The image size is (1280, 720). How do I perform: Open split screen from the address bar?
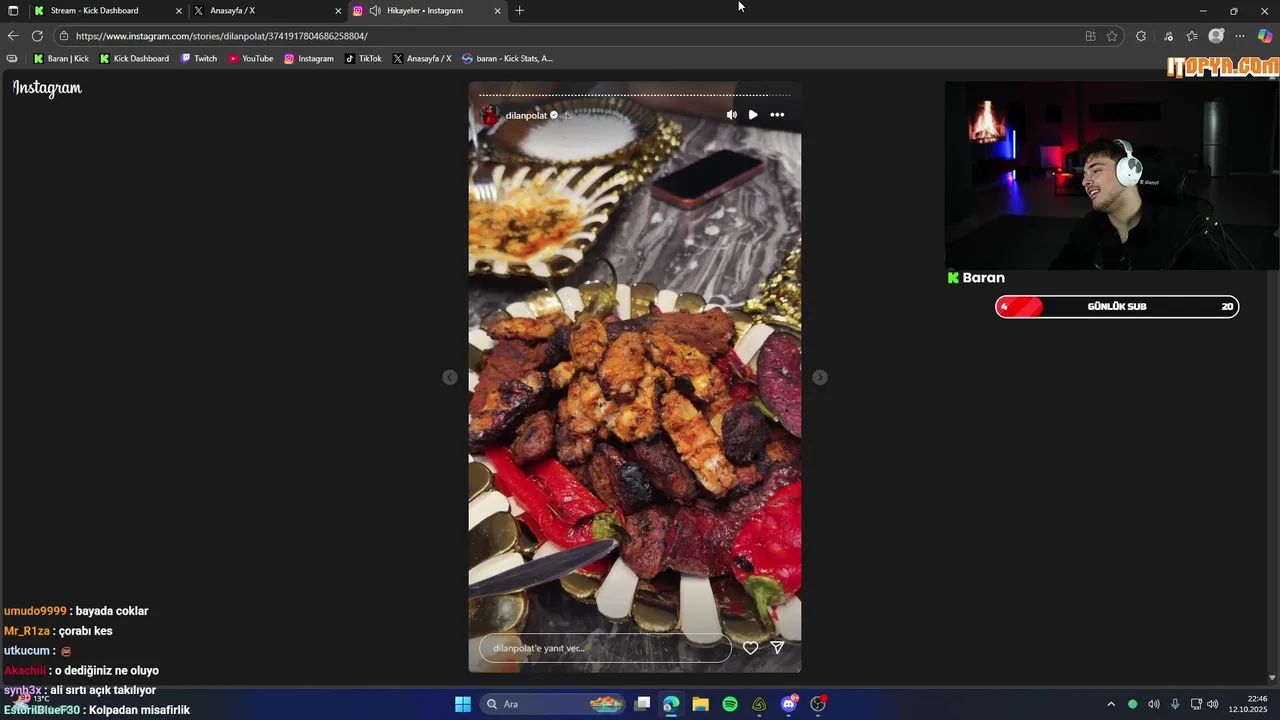point(1090,36)
